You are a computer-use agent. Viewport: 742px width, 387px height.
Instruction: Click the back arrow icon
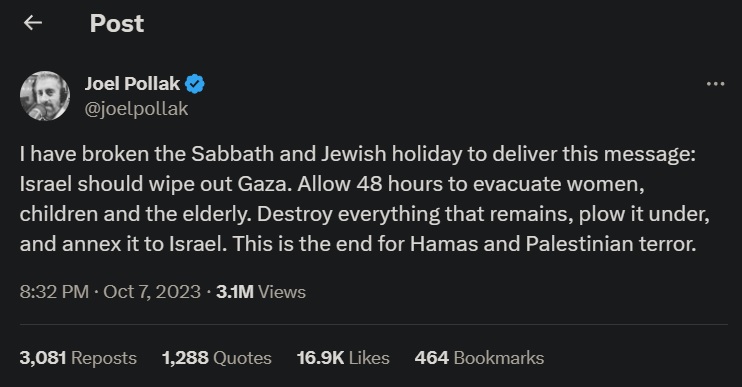click(33, 22)
